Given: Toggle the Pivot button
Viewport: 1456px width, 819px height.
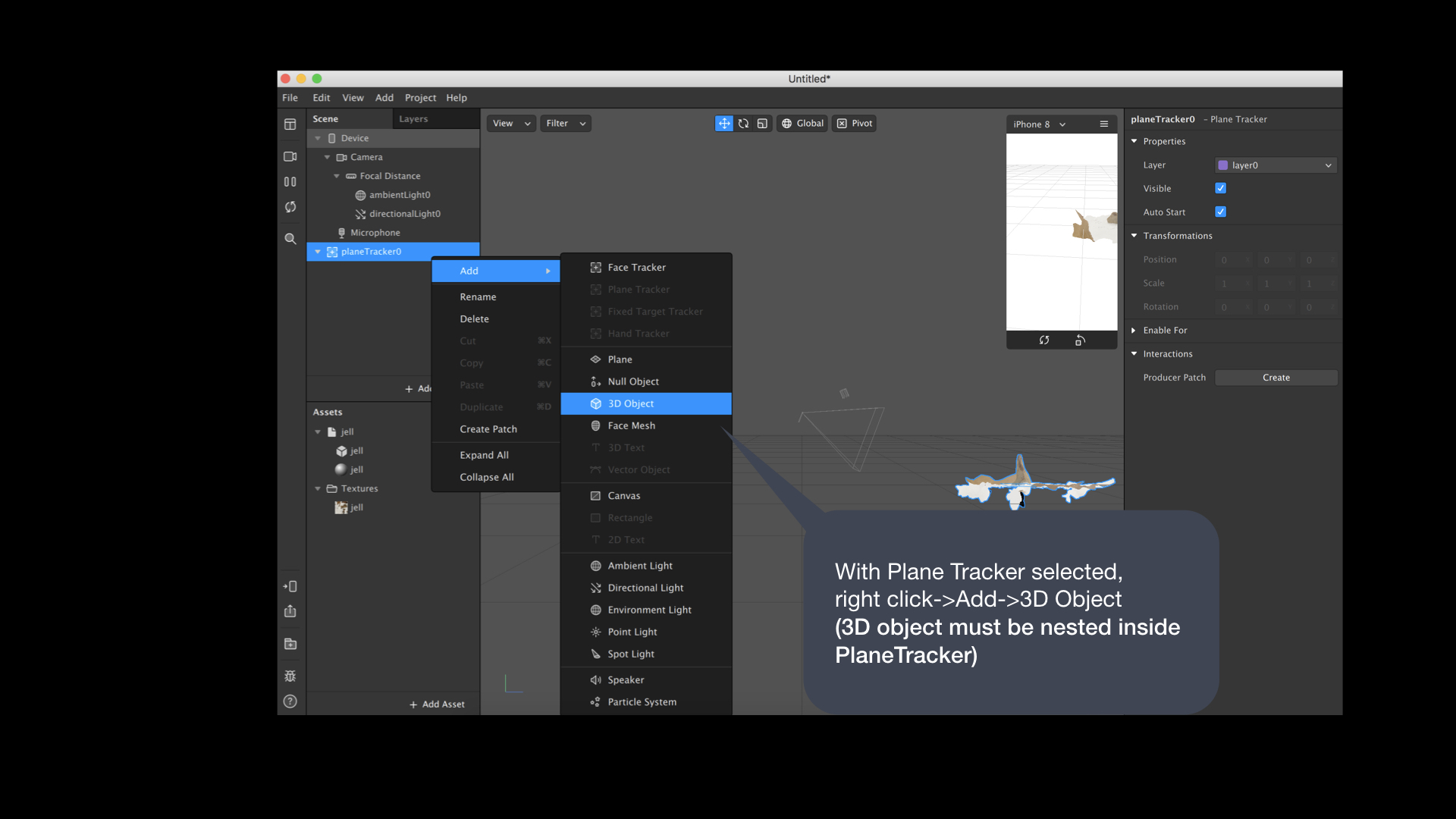Looking at the screenshot, I should point(855,124).
